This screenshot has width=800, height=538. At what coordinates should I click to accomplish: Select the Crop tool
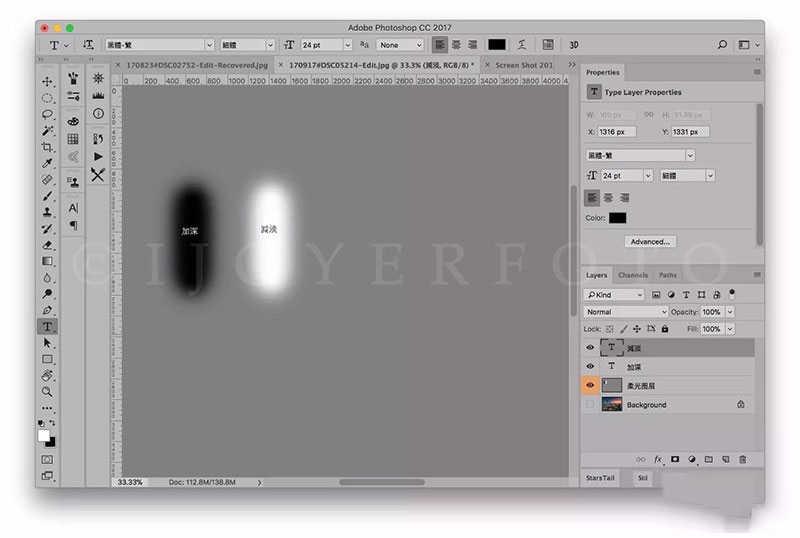(x=47, y=147)
